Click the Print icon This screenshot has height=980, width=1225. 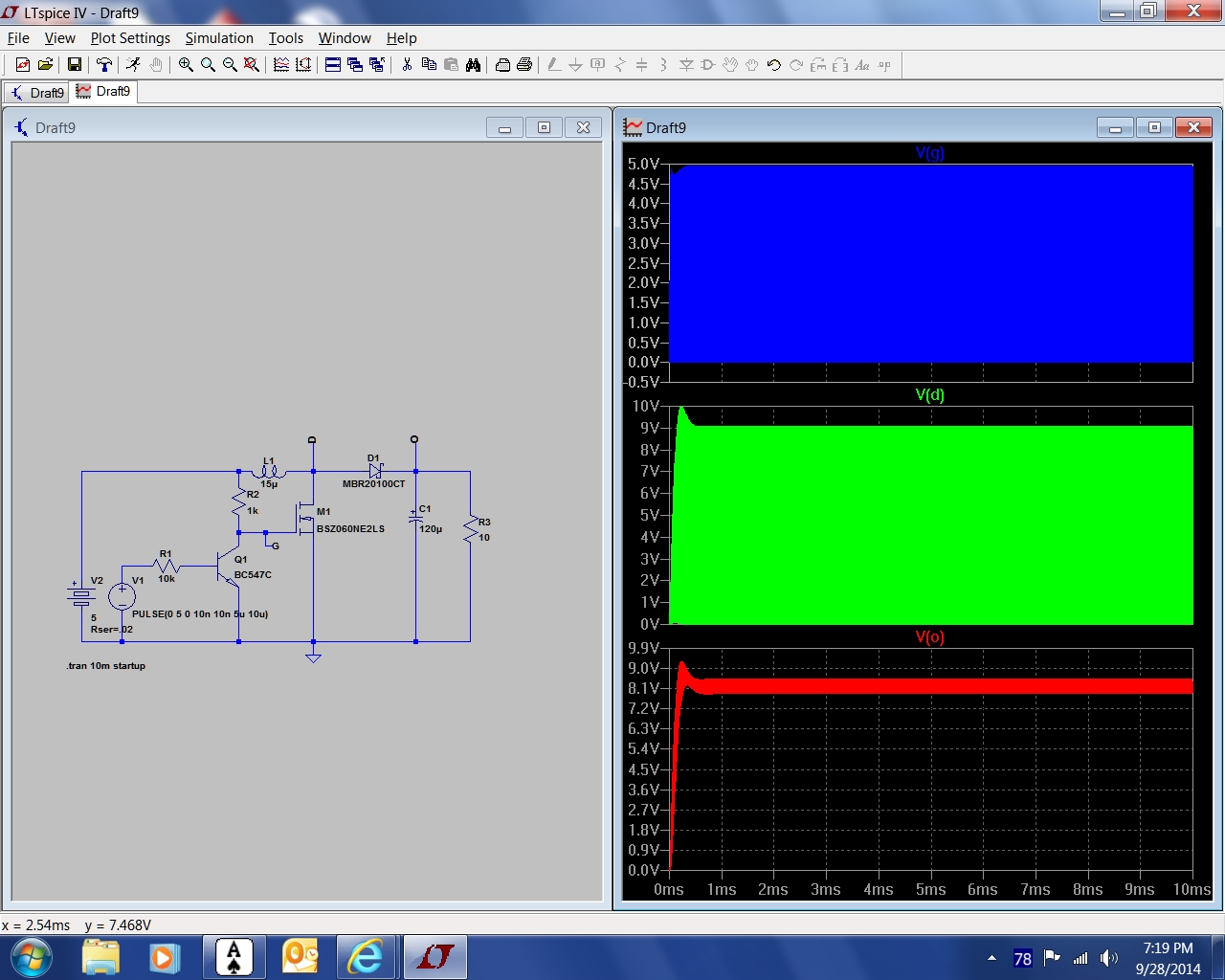[524, 65]
